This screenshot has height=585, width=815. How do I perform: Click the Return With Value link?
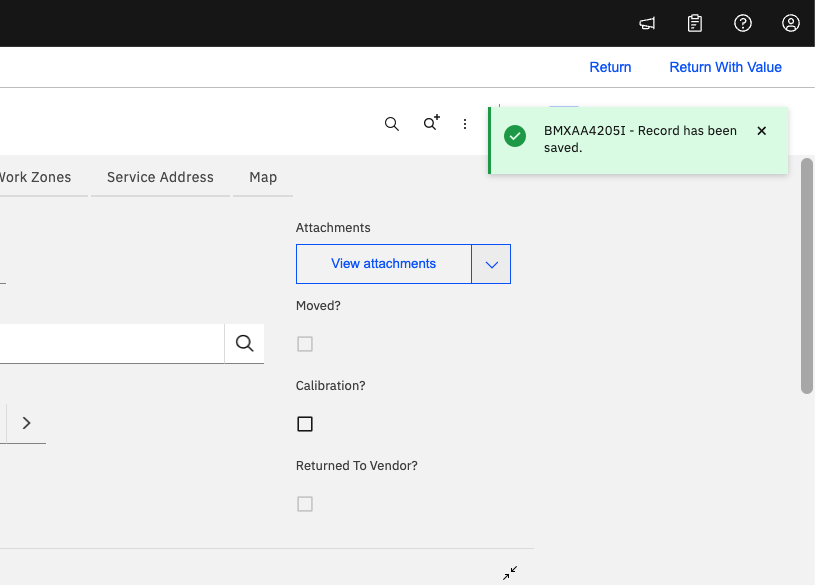725,67
